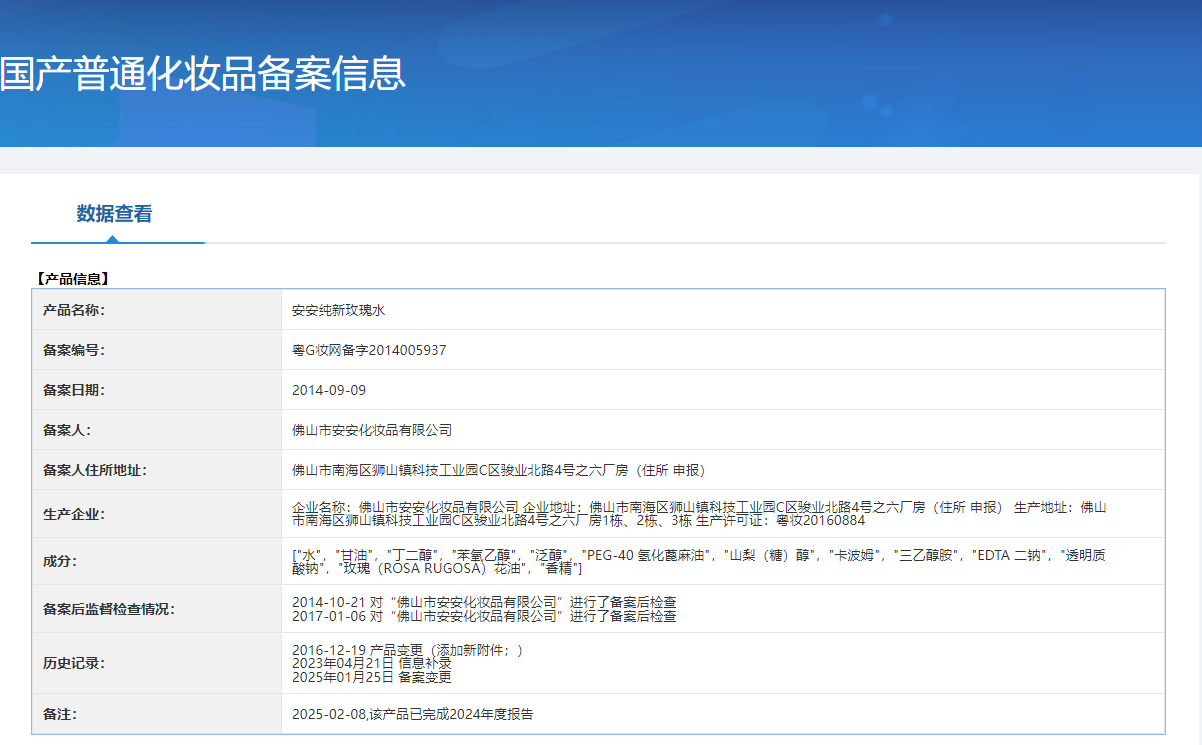This screenshot has height=745, width=1202.
Task: Click the 成分 label cell
Action: pyautogui.click(x=157, y=561)
